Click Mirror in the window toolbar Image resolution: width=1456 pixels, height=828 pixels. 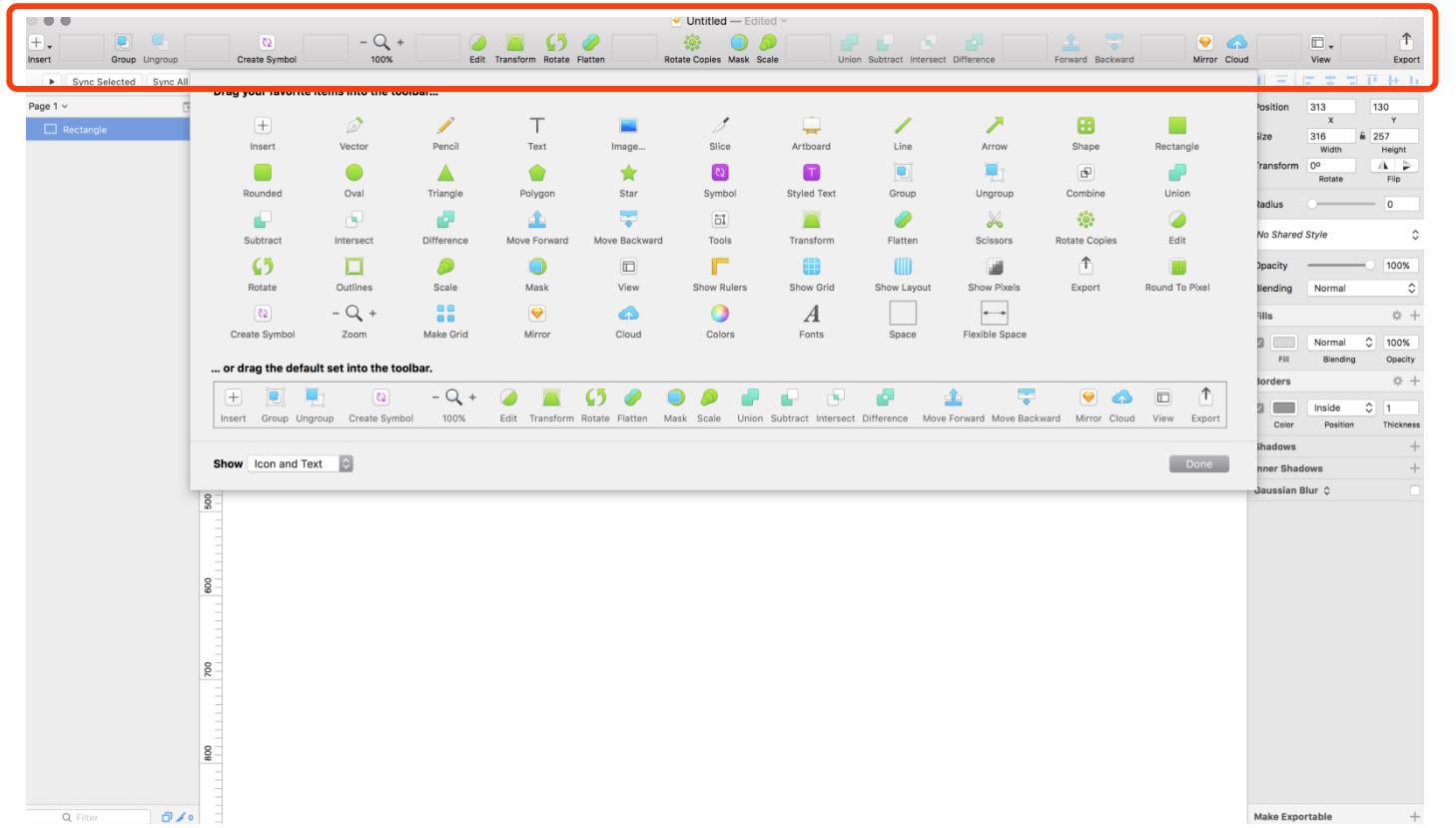pos(1205,48)
